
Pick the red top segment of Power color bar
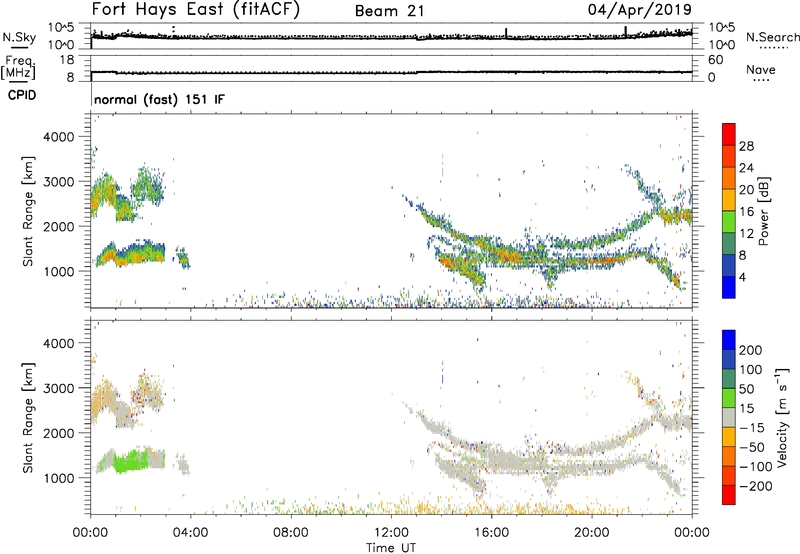point(729,134)
